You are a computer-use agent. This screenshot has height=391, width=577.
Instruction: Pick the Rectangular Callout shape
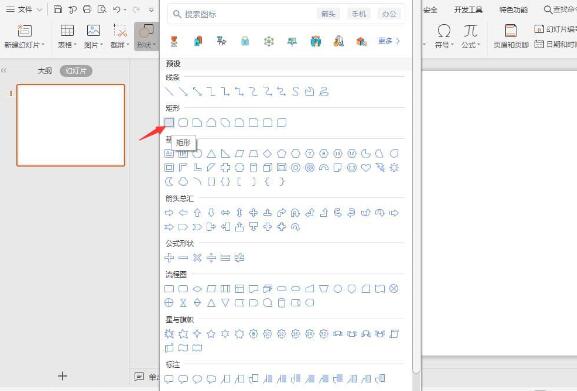(169, 378)
